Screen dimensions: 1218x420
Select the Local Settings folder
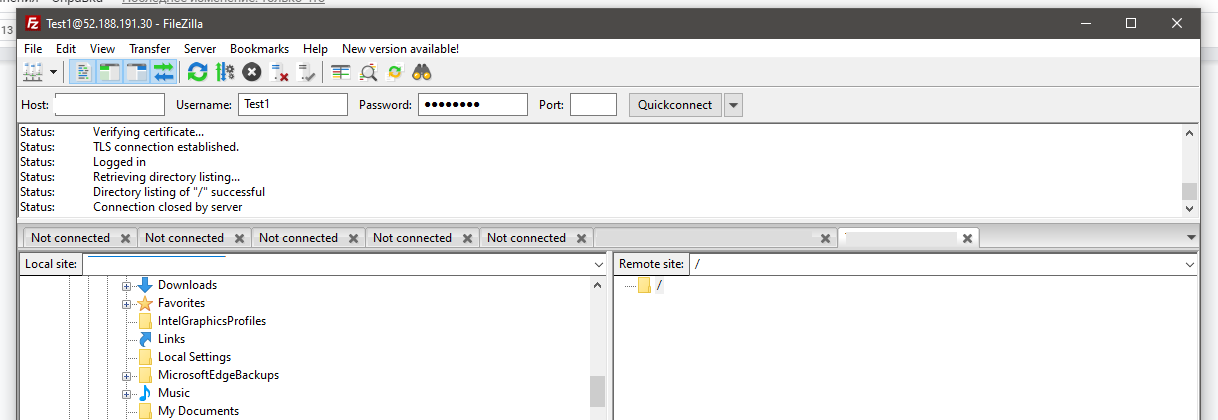click(x=194, y=357)
